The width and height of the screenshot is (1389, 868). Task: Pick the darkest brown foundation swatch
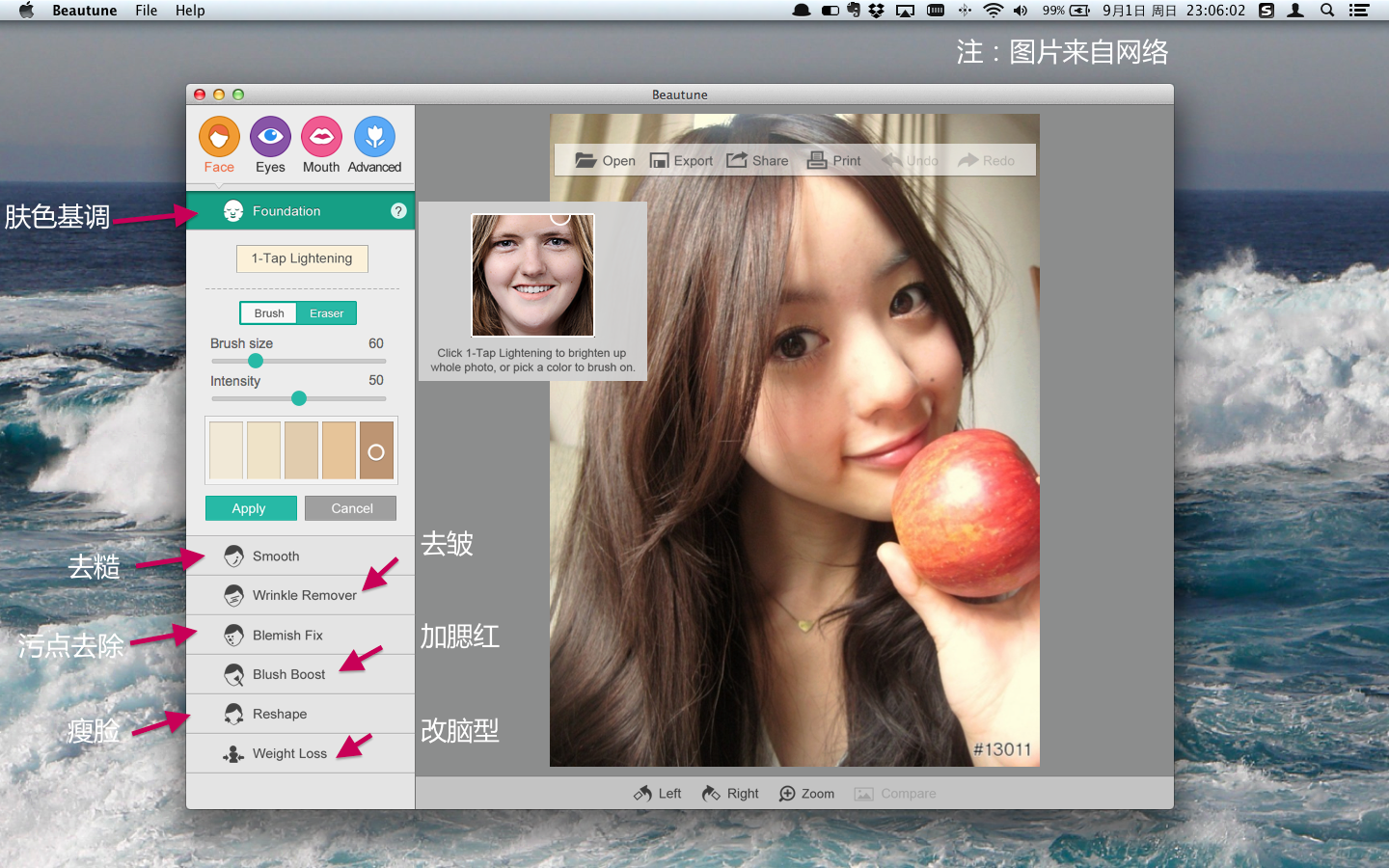click(376, 450)
